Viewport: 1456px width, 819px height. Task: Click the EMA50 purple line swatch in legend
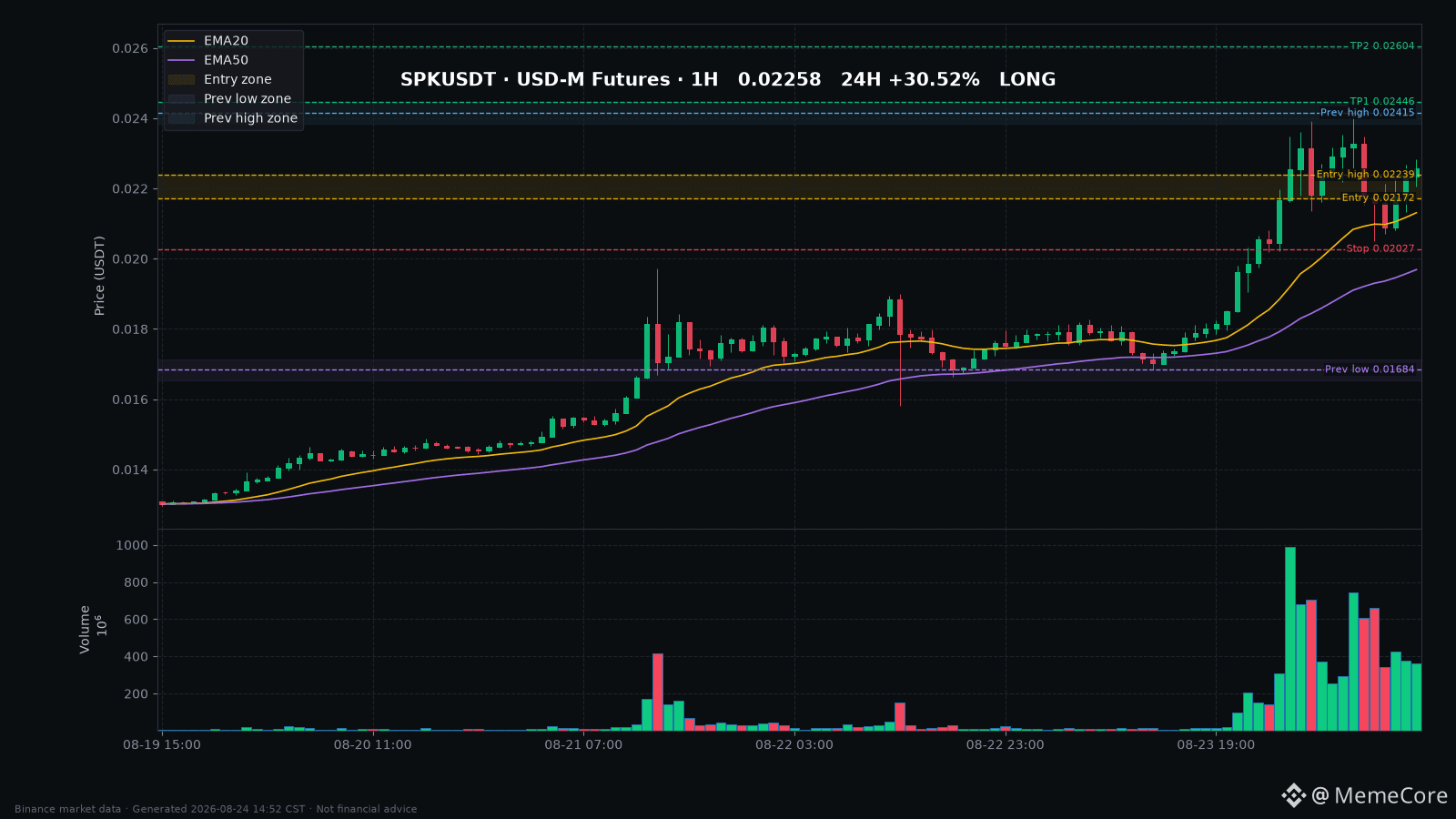tap(181, 60)
